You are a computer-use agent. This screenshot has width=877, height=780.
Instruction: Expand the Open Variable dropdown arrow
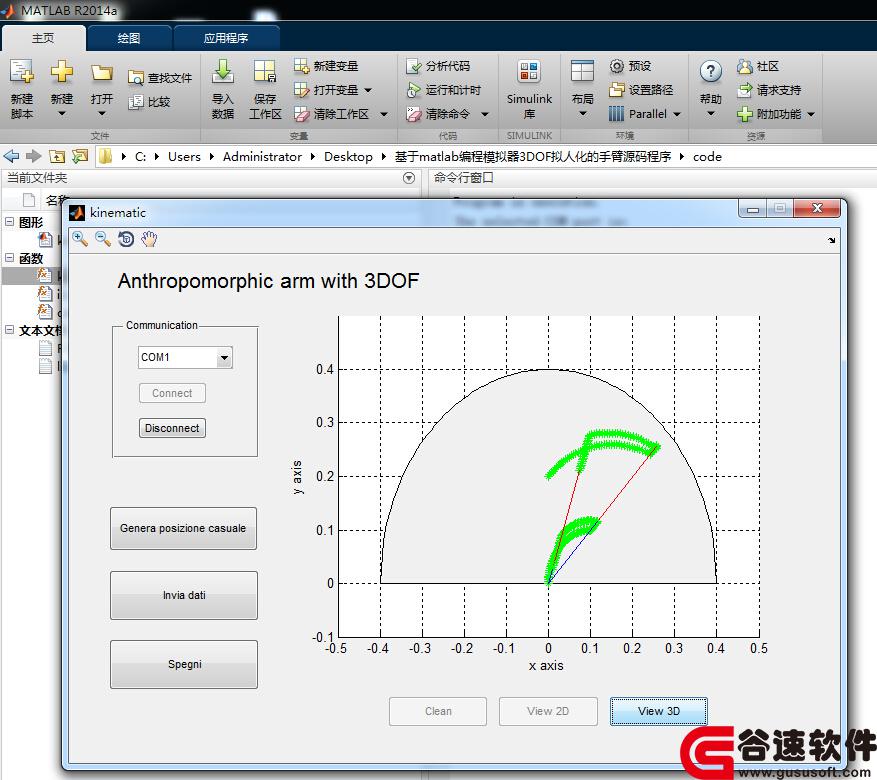pos(368,90)
